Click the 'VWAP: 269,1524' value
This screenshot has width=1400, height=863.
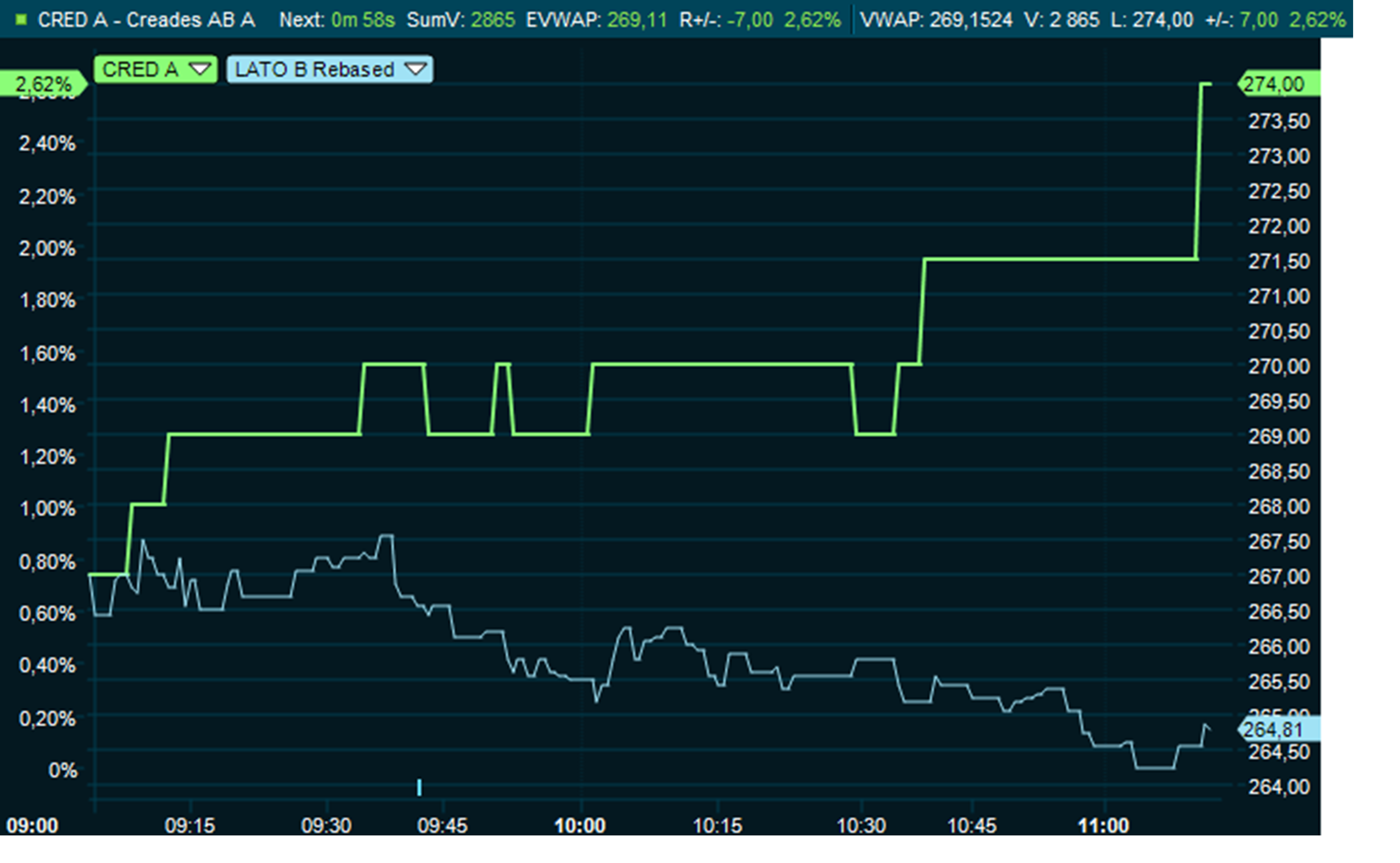pos(936,20)
